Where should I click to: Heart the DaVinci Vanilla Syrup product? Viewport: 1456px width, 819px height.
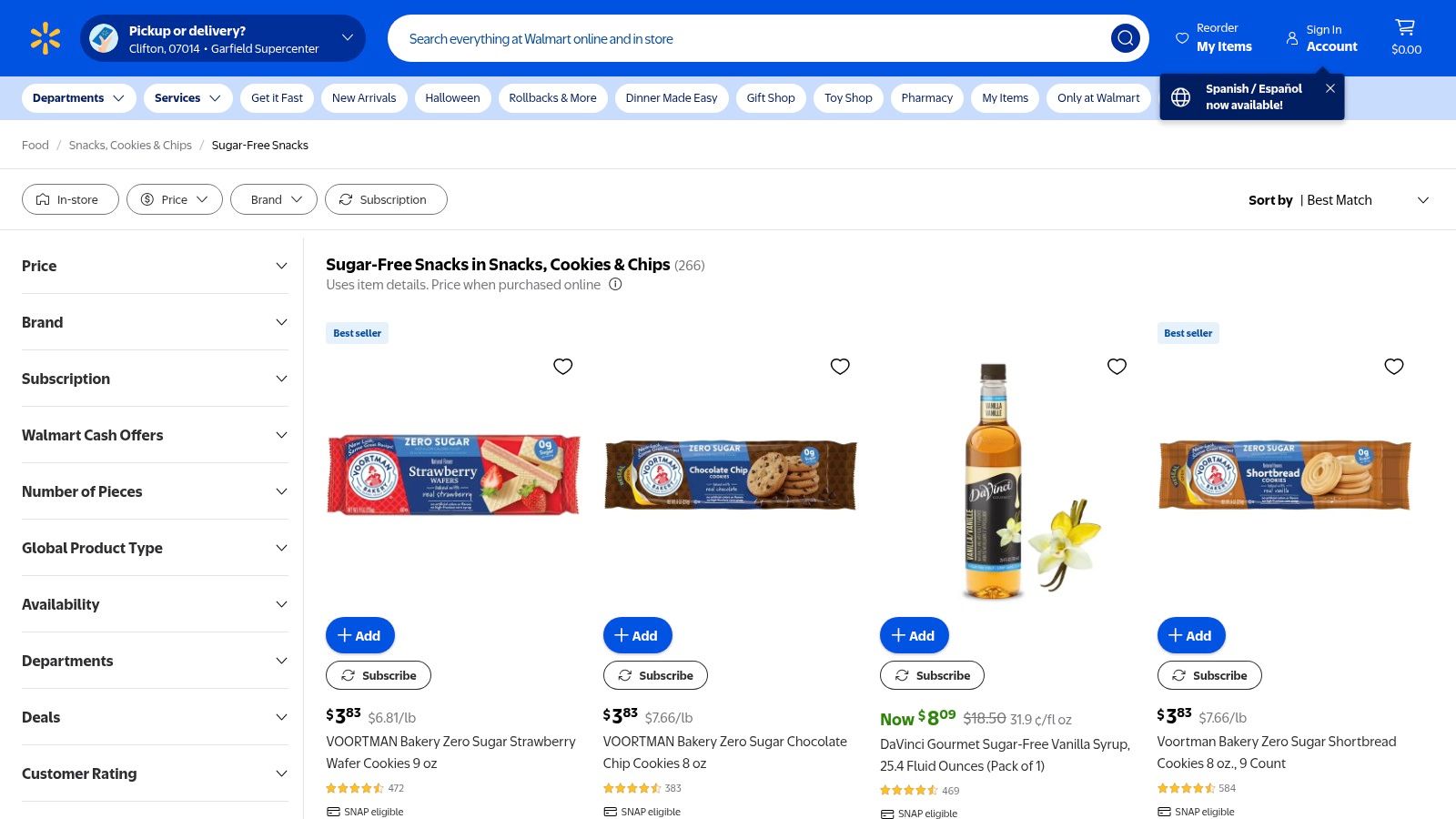click(x=1117, y=366)
